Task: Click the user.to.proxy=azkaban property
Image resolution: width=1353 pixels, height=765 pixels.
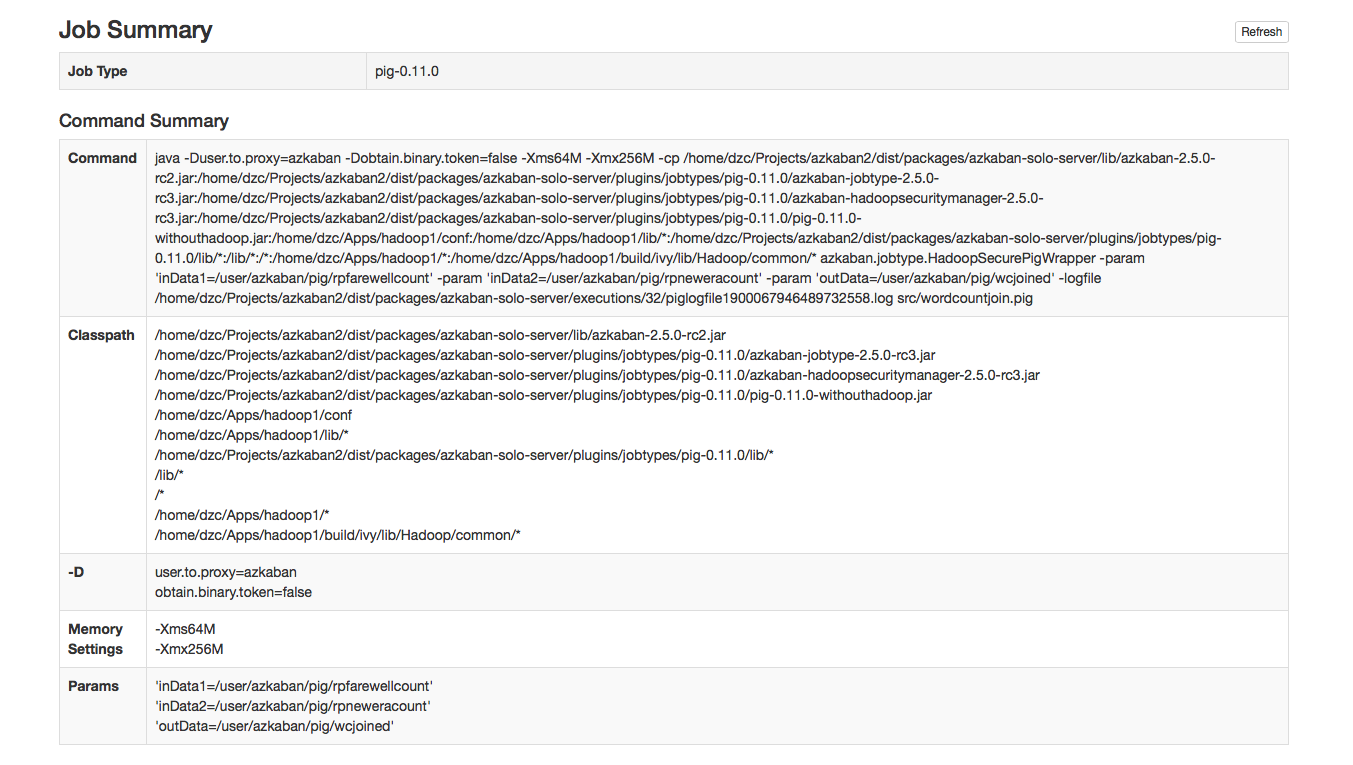Action: [226, 572]
